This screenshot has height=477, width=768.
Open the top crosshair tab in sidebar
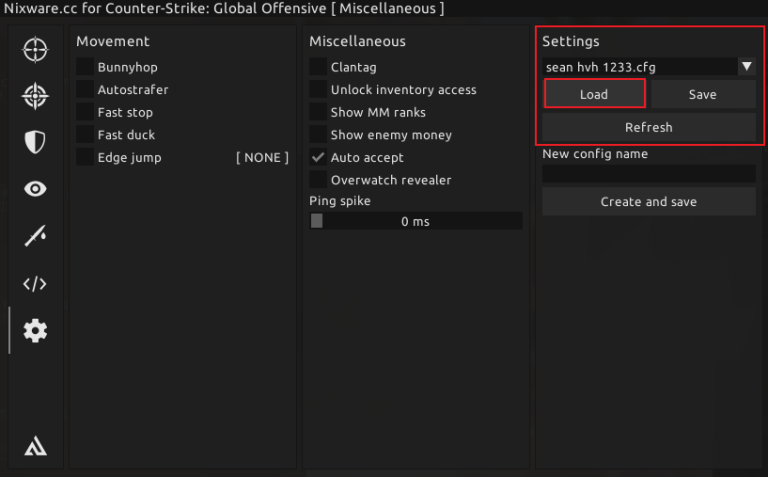pyautogui.click(x=35, y=49)
